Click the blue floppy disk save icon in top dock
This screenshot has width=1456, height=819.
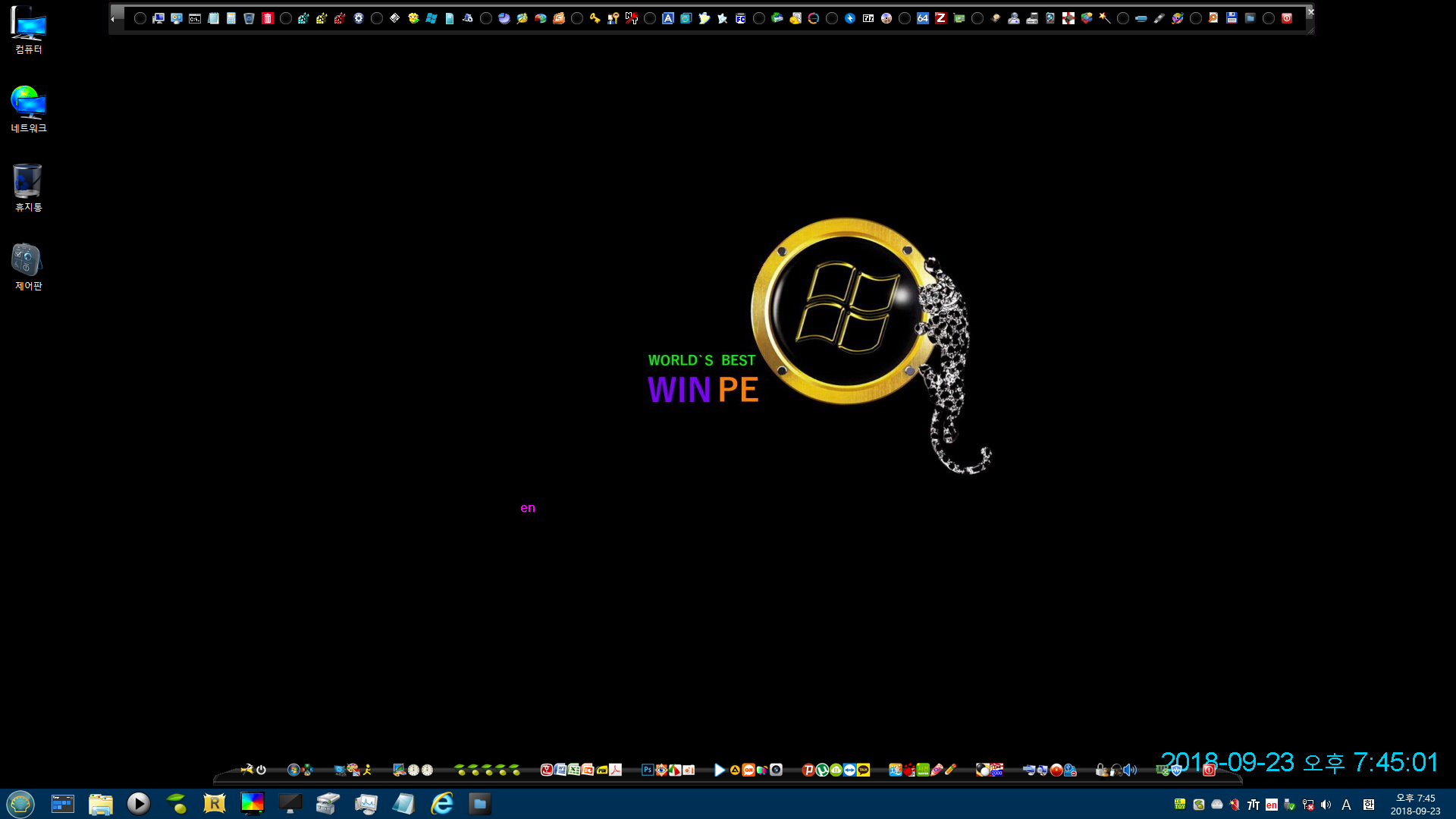[1232, 18]
